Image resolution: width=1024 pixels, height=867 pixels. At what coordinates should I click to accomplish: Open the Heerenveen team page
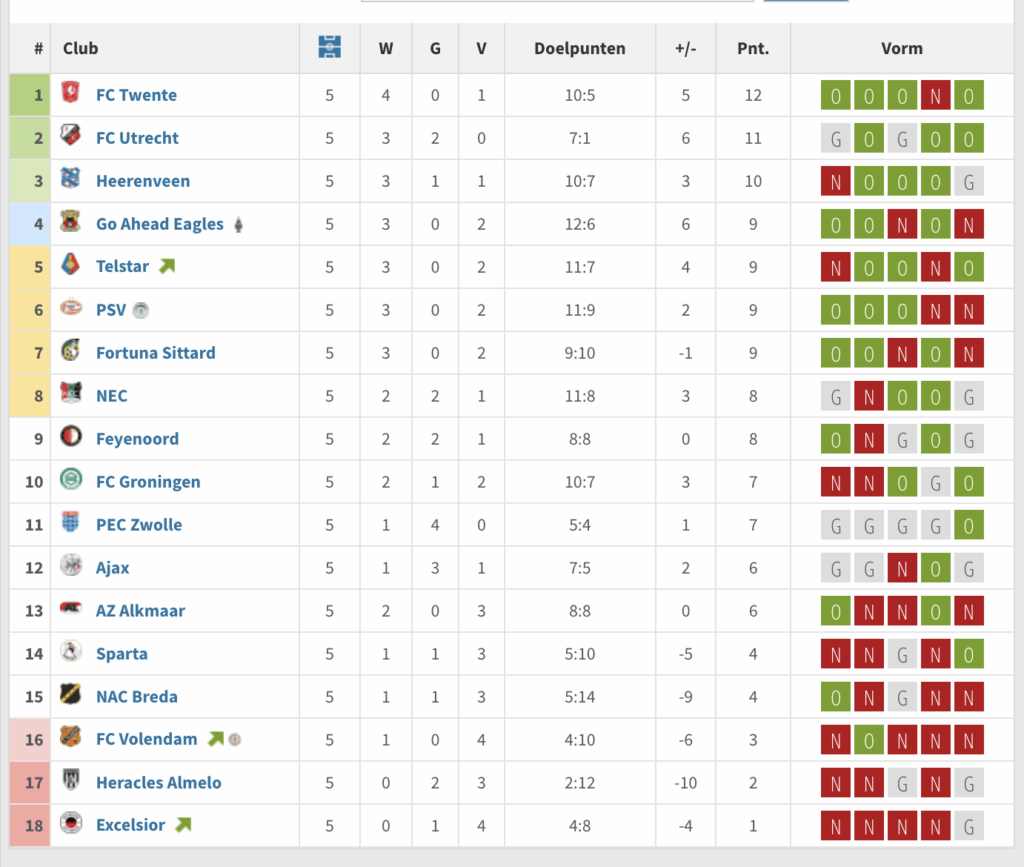143,181
